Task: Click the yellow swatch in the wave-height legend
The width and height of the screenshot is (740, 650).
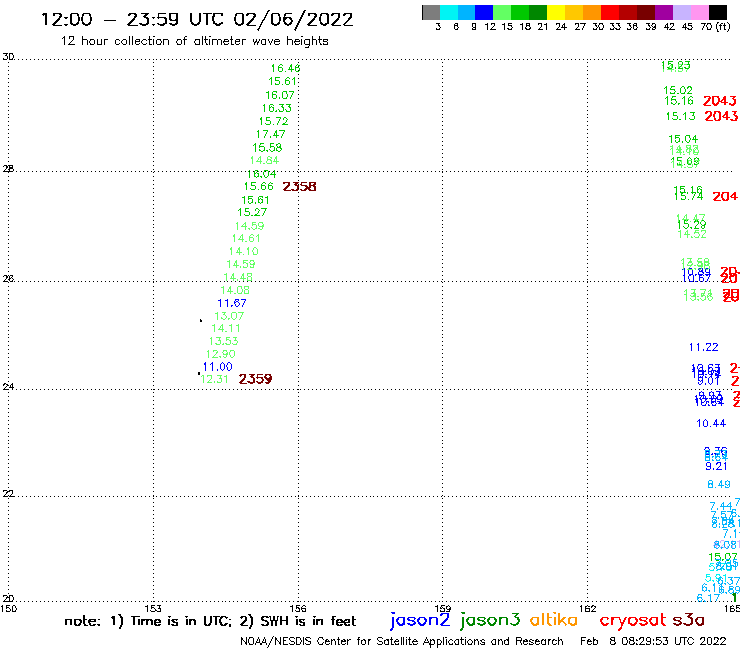Action: [x=556, y=12]
